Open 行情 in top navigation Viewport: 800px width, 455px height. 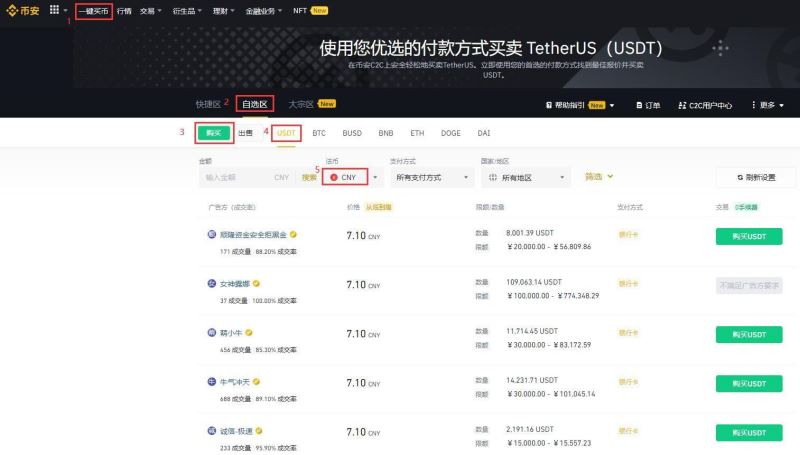124,11
